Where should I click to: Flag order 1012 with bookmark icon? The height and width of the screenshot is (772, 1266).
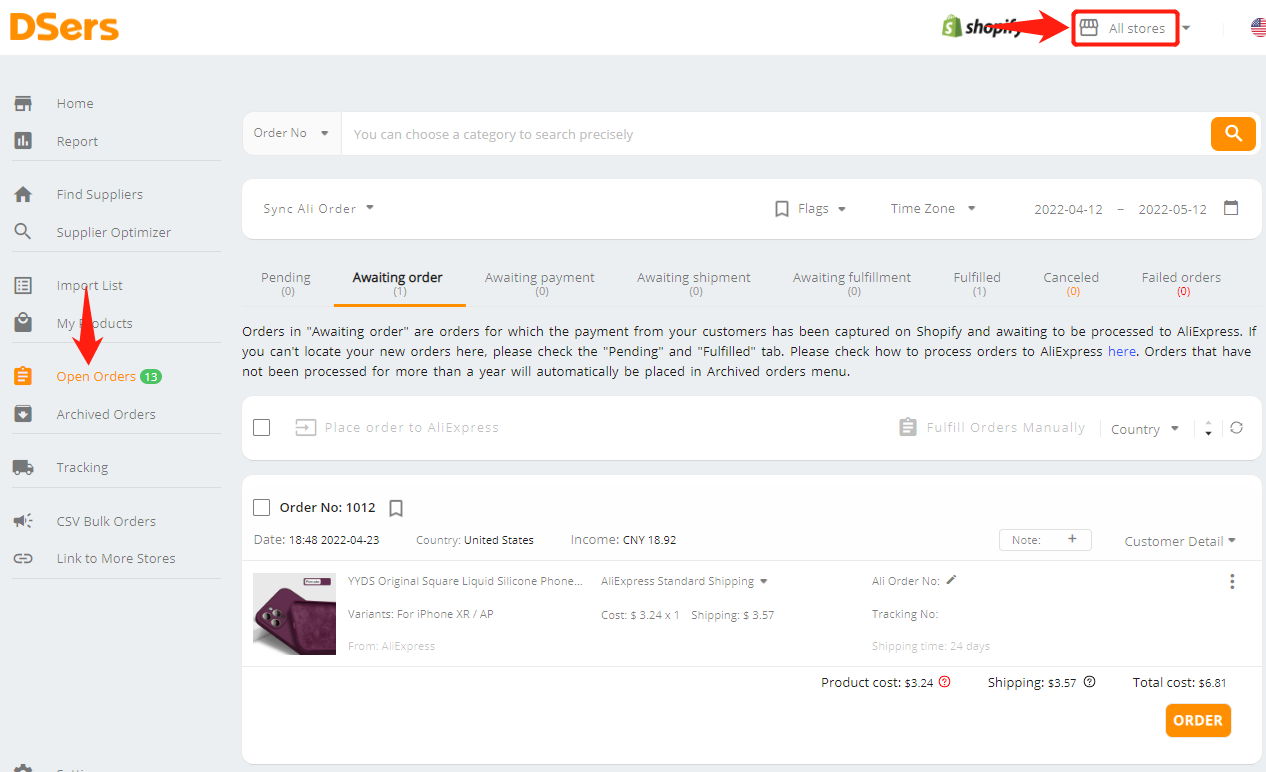[396, 508]
